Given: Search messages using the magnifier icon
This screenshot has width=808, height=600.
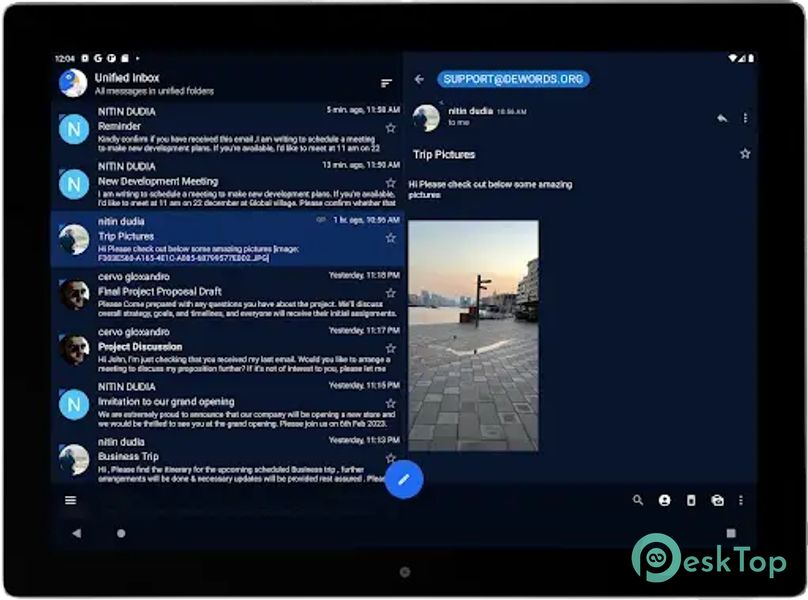Looking at the screenshot, I should coord(637,500).
